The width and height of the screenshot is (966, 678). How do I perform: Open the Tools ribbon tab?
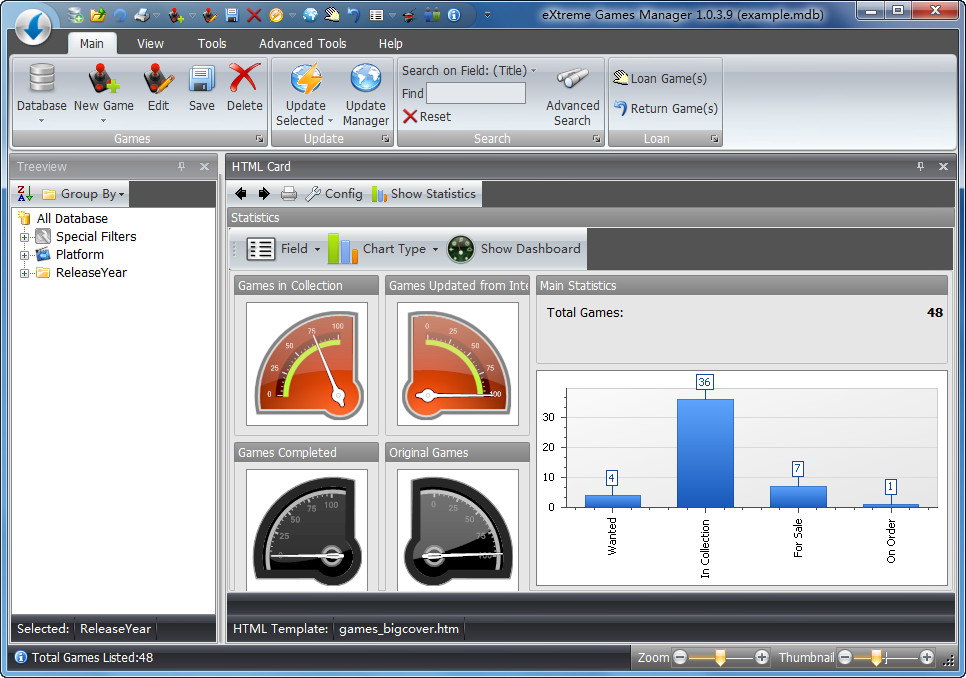[x=212, y=44]
